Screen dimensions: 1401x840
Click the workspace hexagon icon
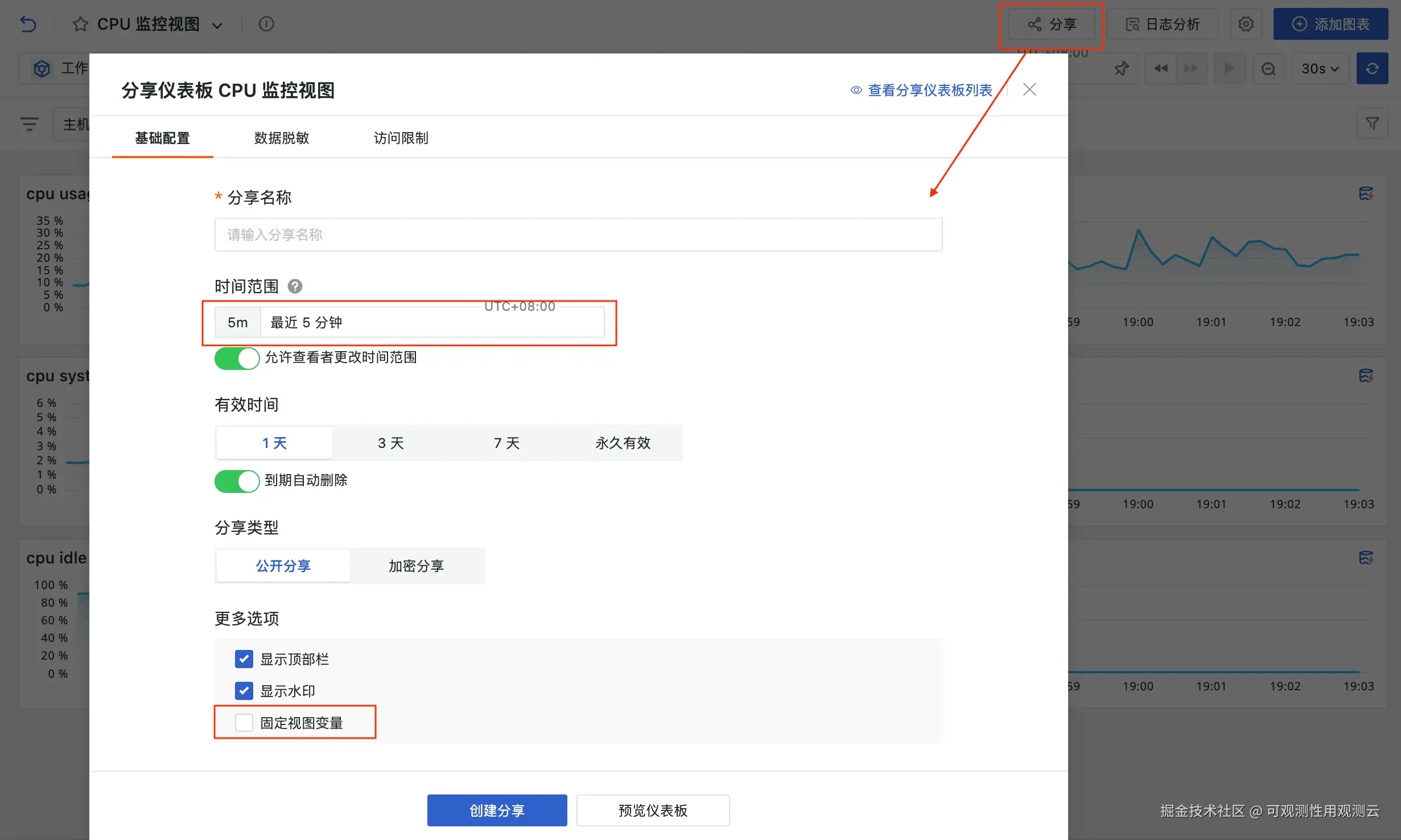[42, 69]
